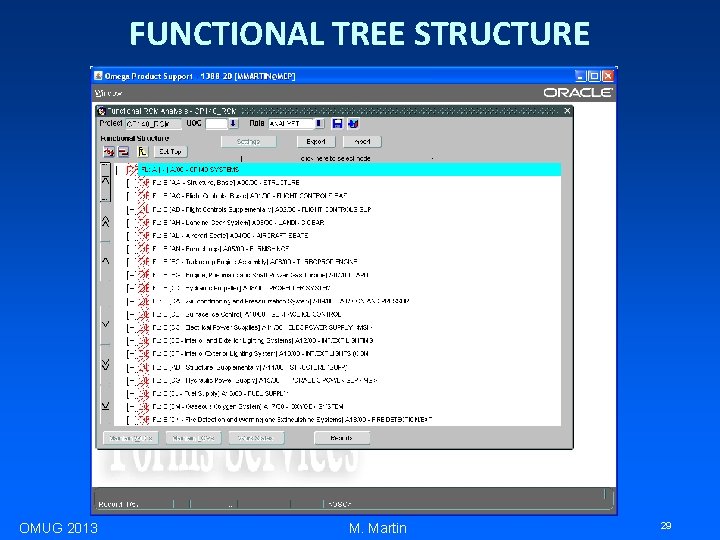Click the node icon of Fire Detection row
The image size is (720, 540).
144,420
